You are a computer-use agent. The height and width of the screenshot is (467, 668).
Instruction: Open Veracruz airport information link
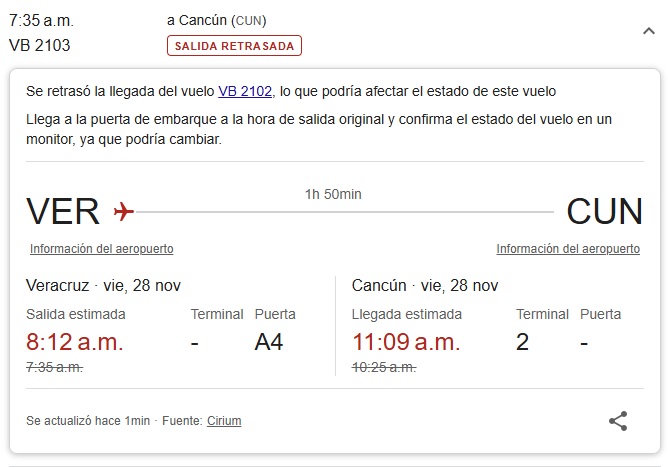(x=101, y=249)
